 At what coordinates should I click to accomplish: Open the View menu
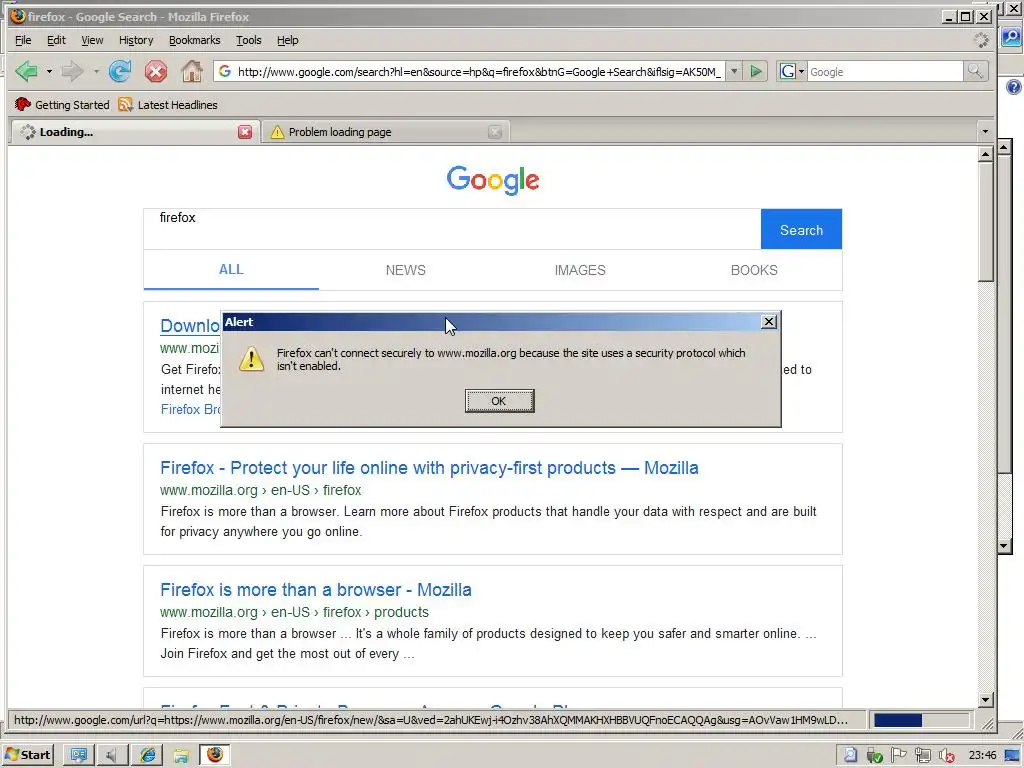click(92, 40)
